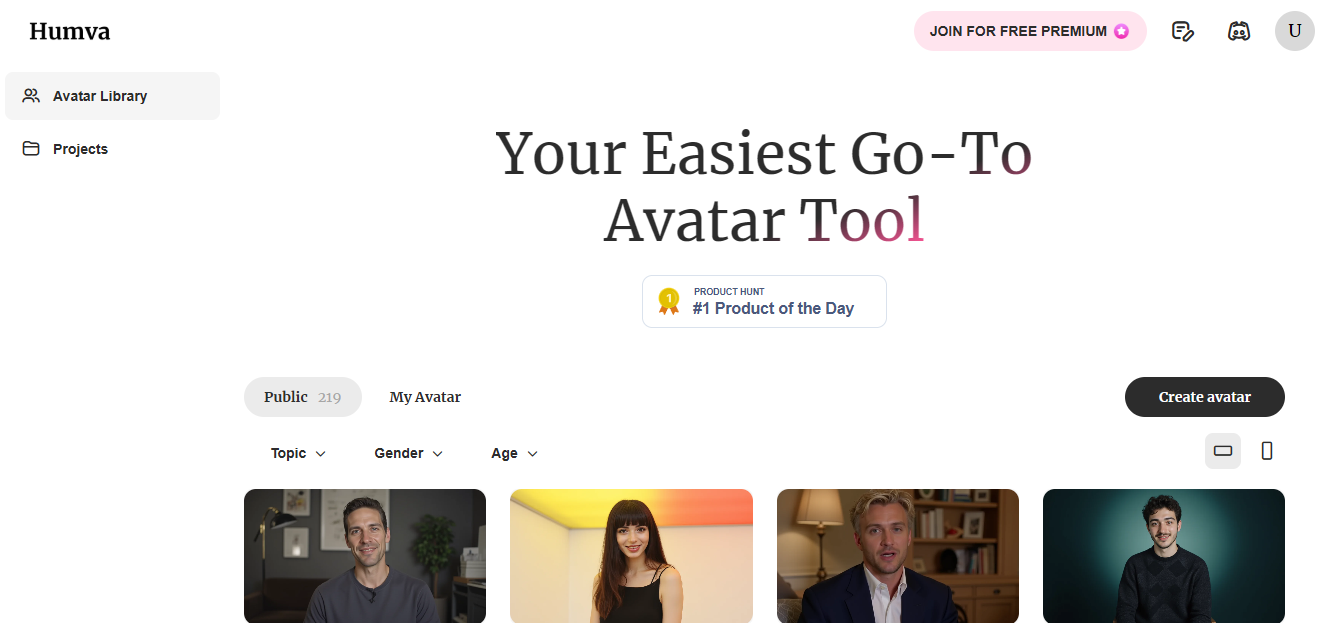The height and width of the screenshot is (623, 1328).
Task: Click the Product Hunt medal badge icon
Action: [x=668, y=301]
